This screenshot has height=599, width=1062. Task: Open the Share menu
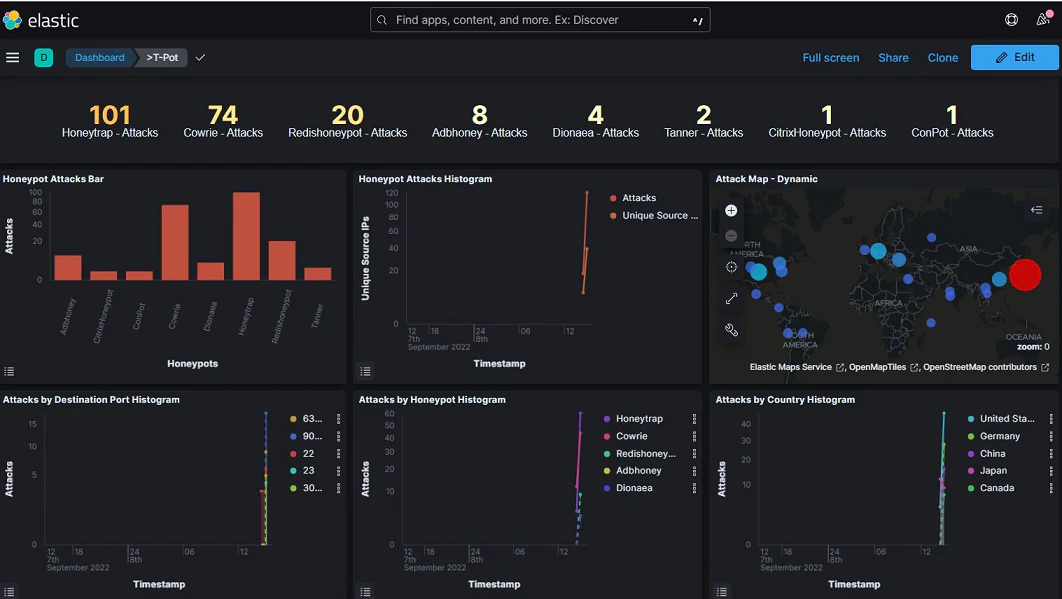point(893,58)
